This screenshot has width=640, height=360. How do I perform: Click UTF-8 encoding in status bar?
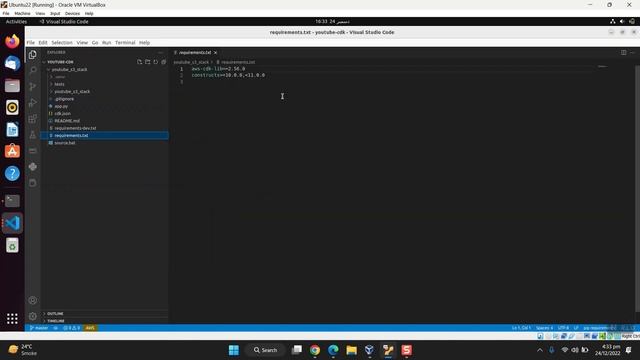pos(563,328)
